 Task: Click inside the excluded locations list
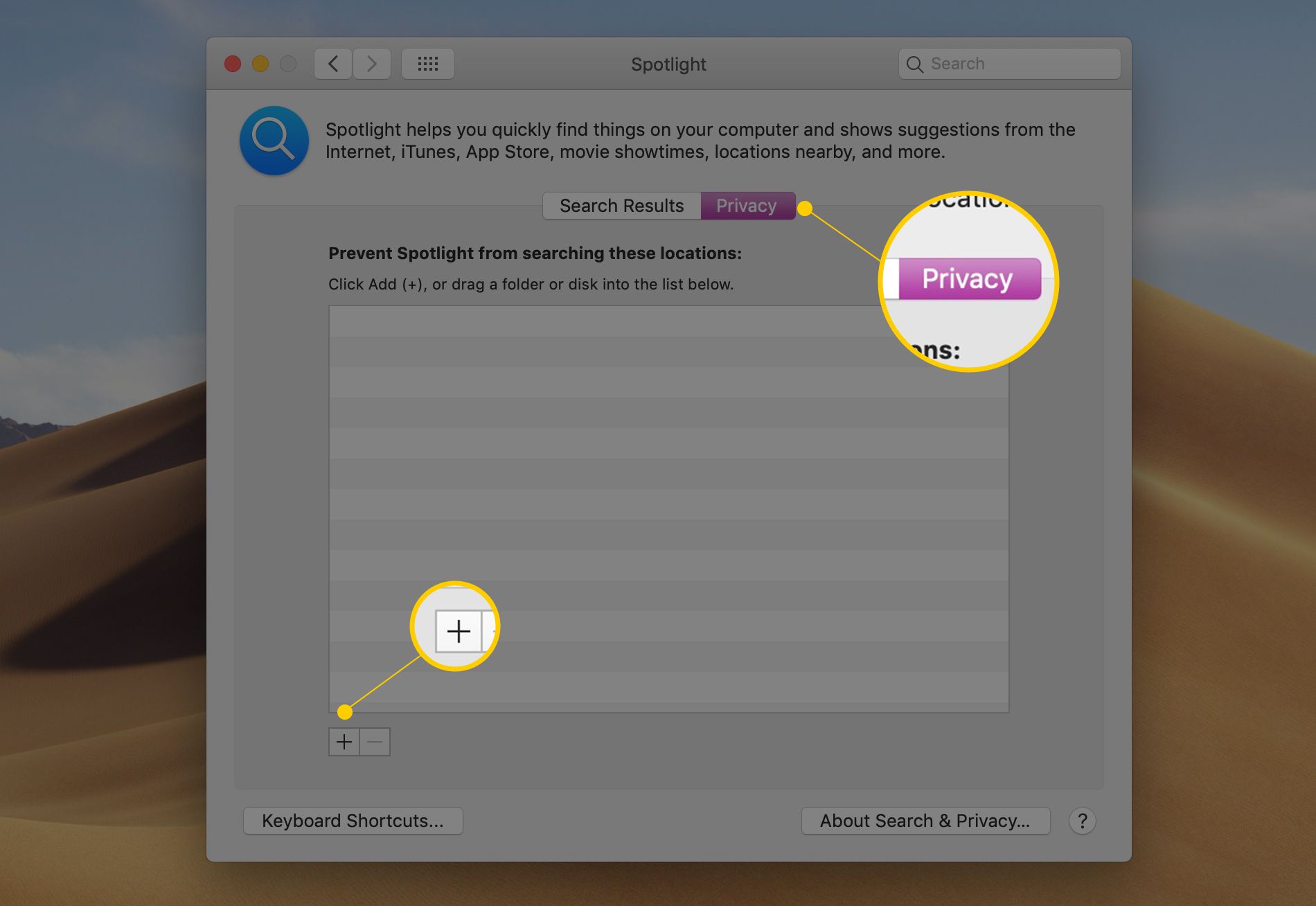click(669, 509)
